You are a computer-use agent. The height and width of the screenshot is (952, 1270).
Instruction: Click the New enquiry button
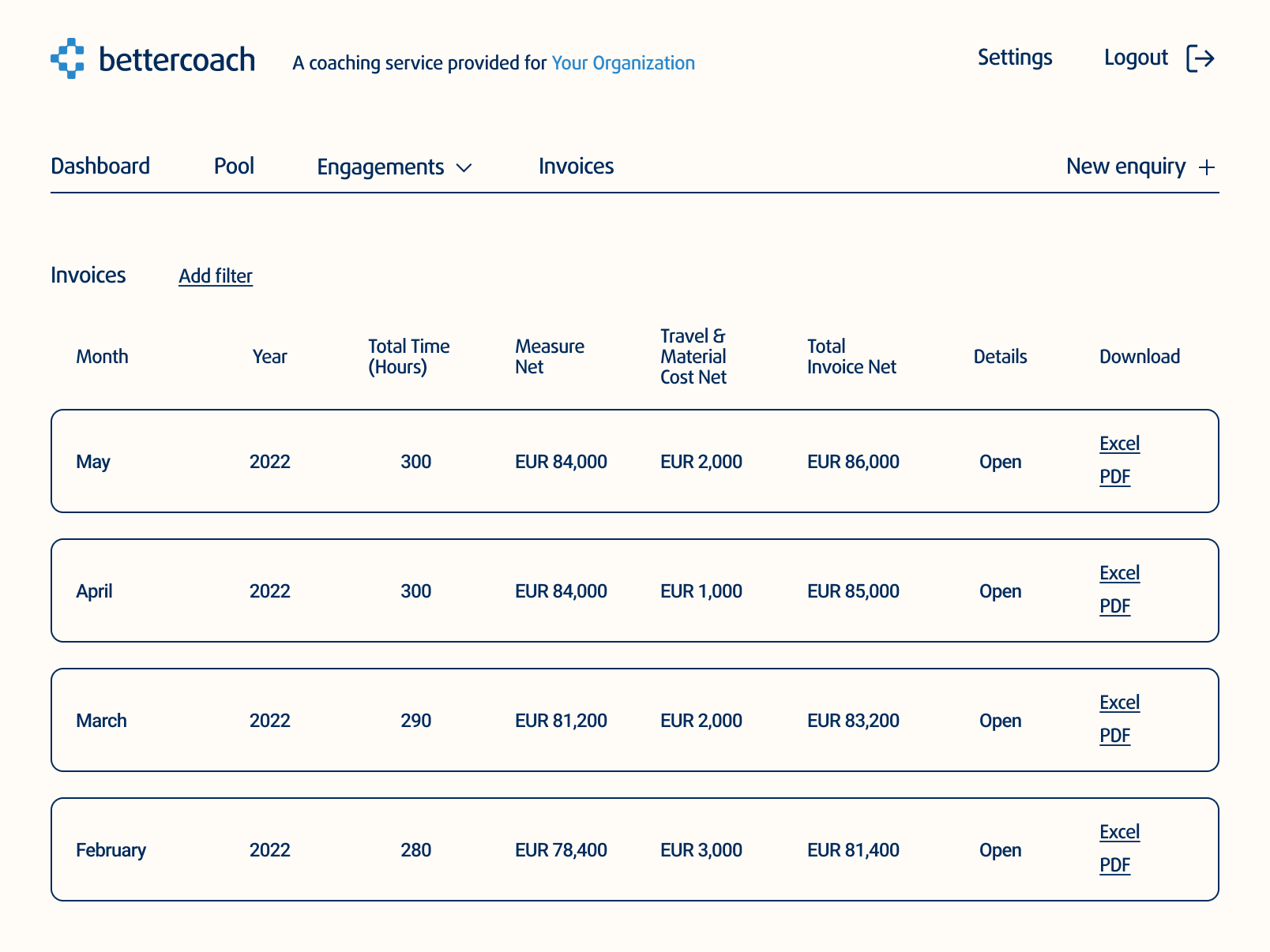pos(1125,167)
